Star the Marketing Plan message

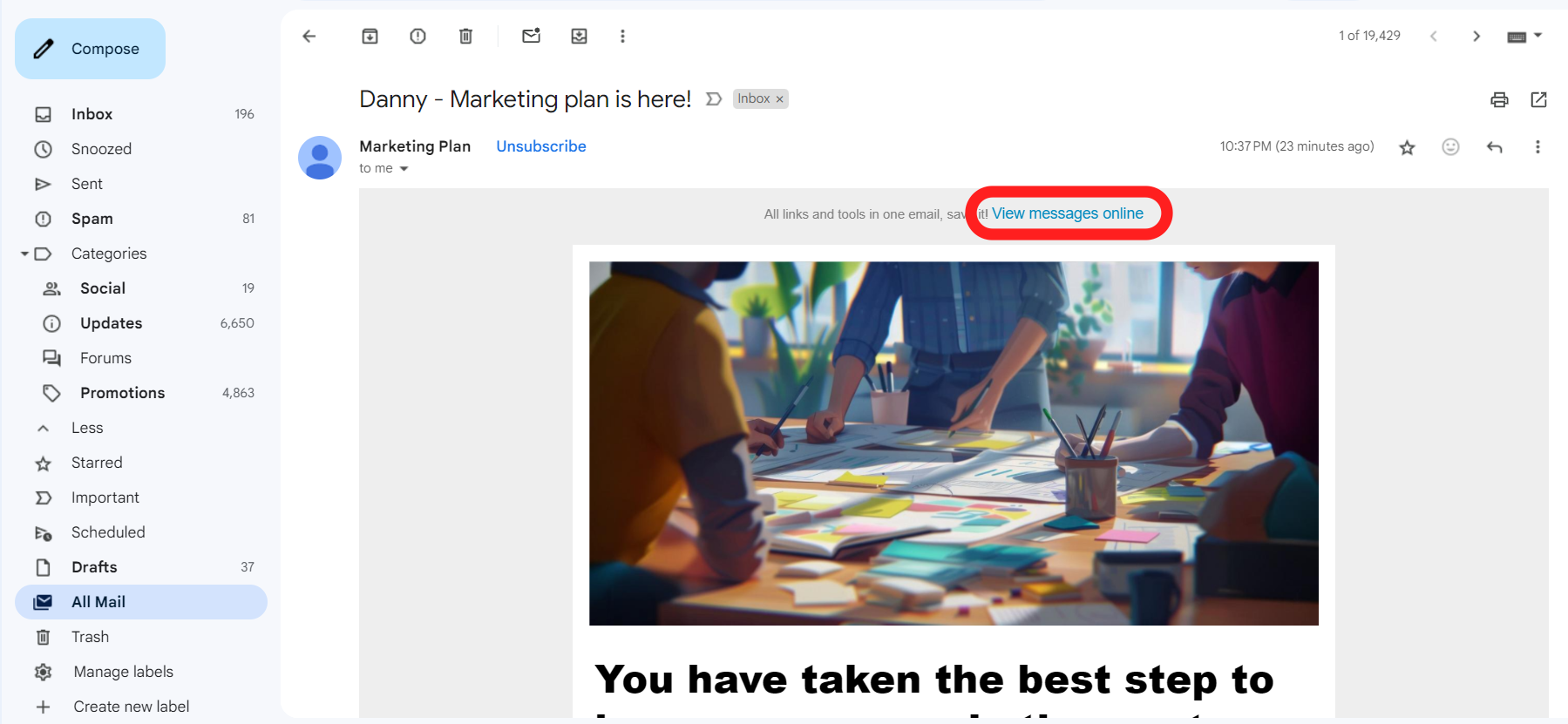(x=1407, y=147)
